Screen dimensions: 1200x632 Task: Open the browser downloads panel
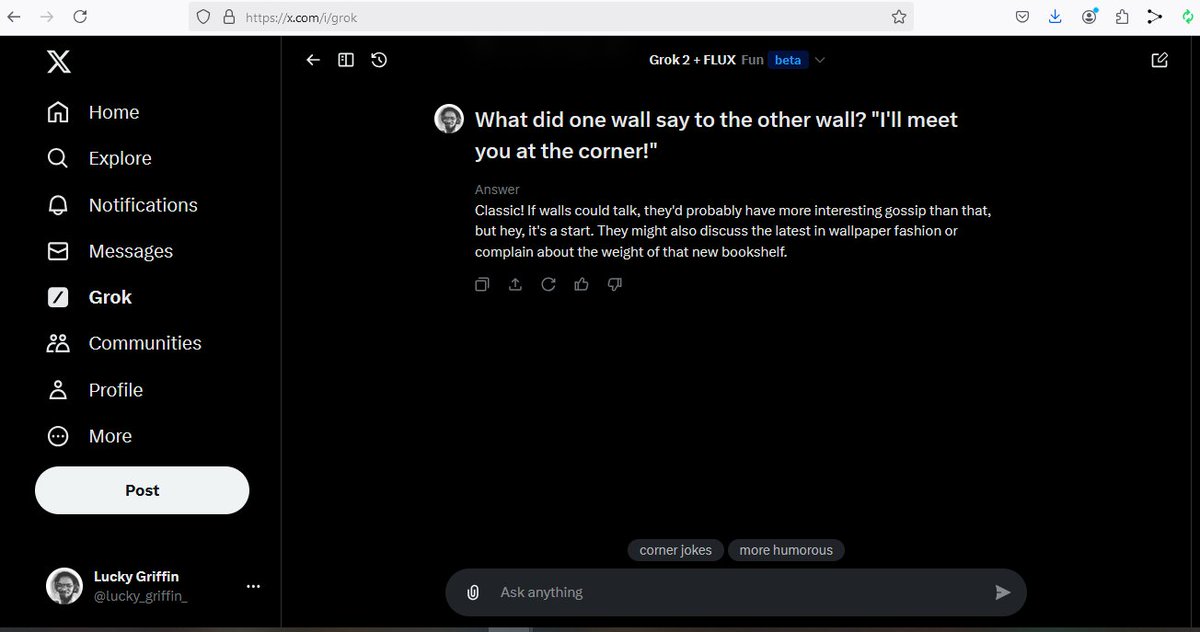pyautogui.click(x=1055, y=16)
